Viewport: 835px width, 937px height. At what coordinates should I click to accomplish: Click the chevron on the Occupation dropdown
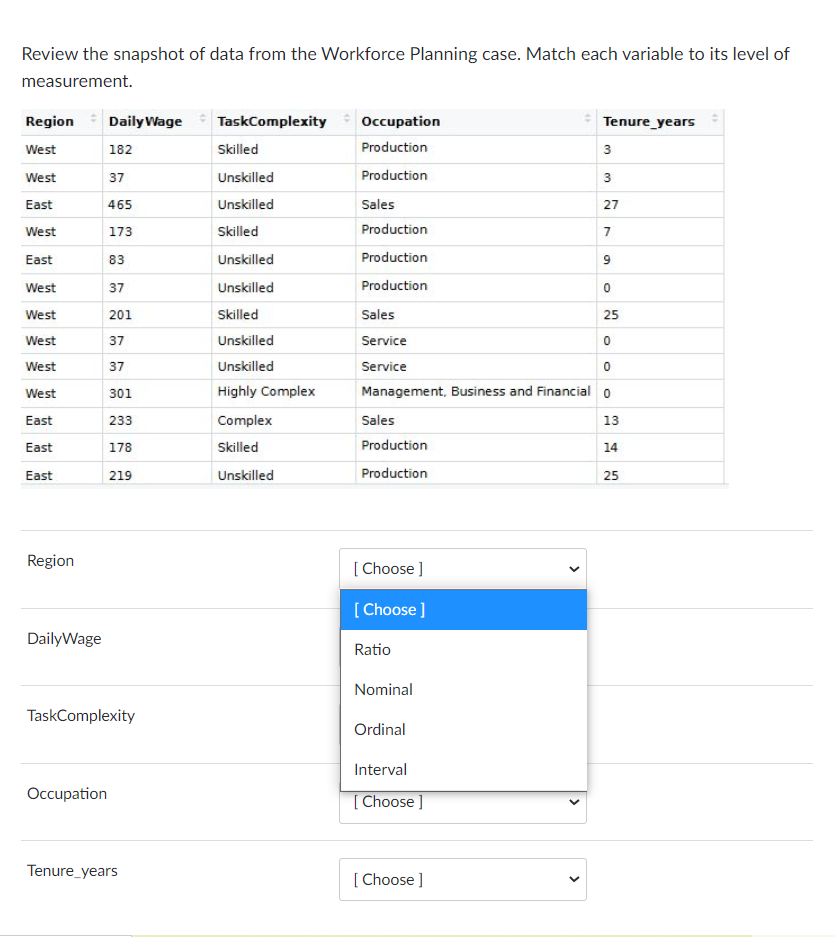point(573,801)
